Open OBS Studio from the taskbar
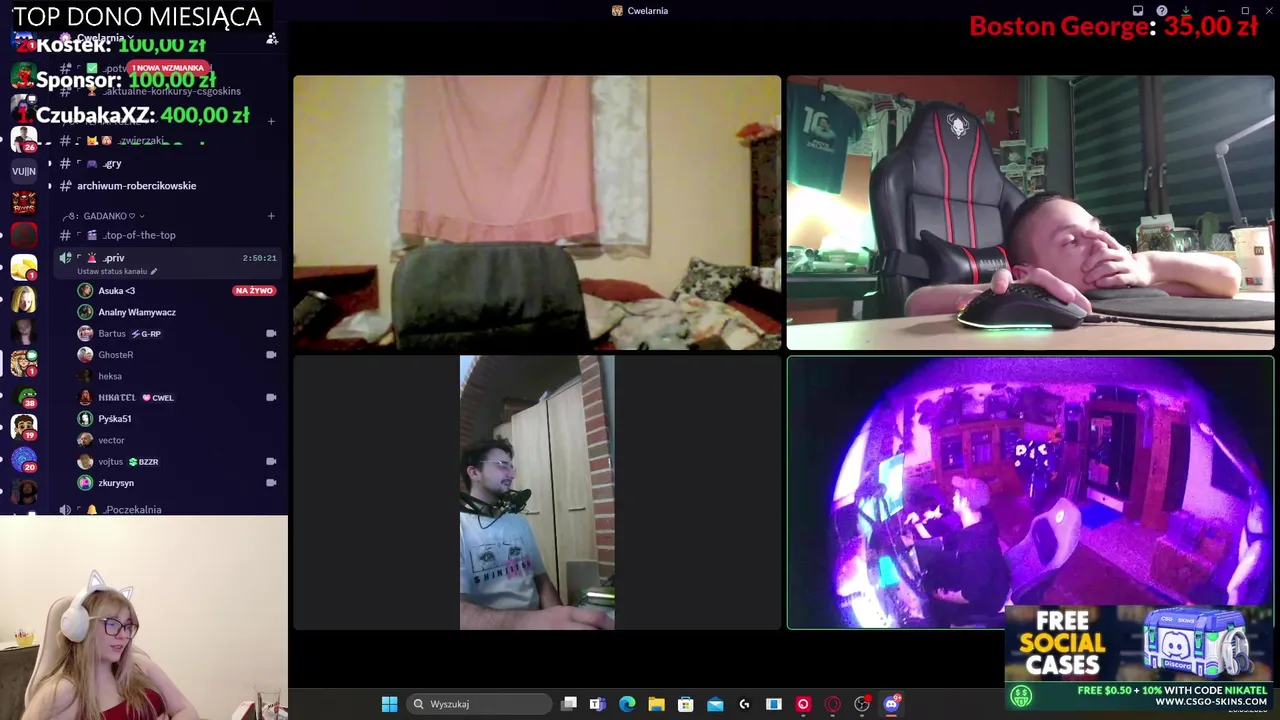 click(862, 704)
